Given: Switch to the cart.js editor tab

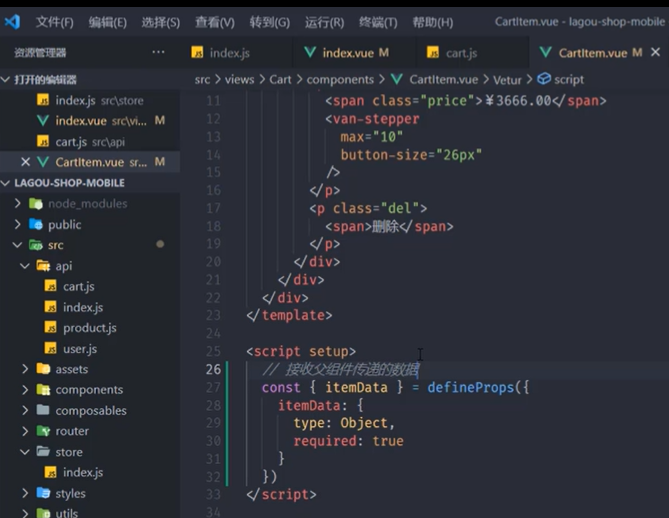Looking at the screenshot, I should tap(473, 53).
